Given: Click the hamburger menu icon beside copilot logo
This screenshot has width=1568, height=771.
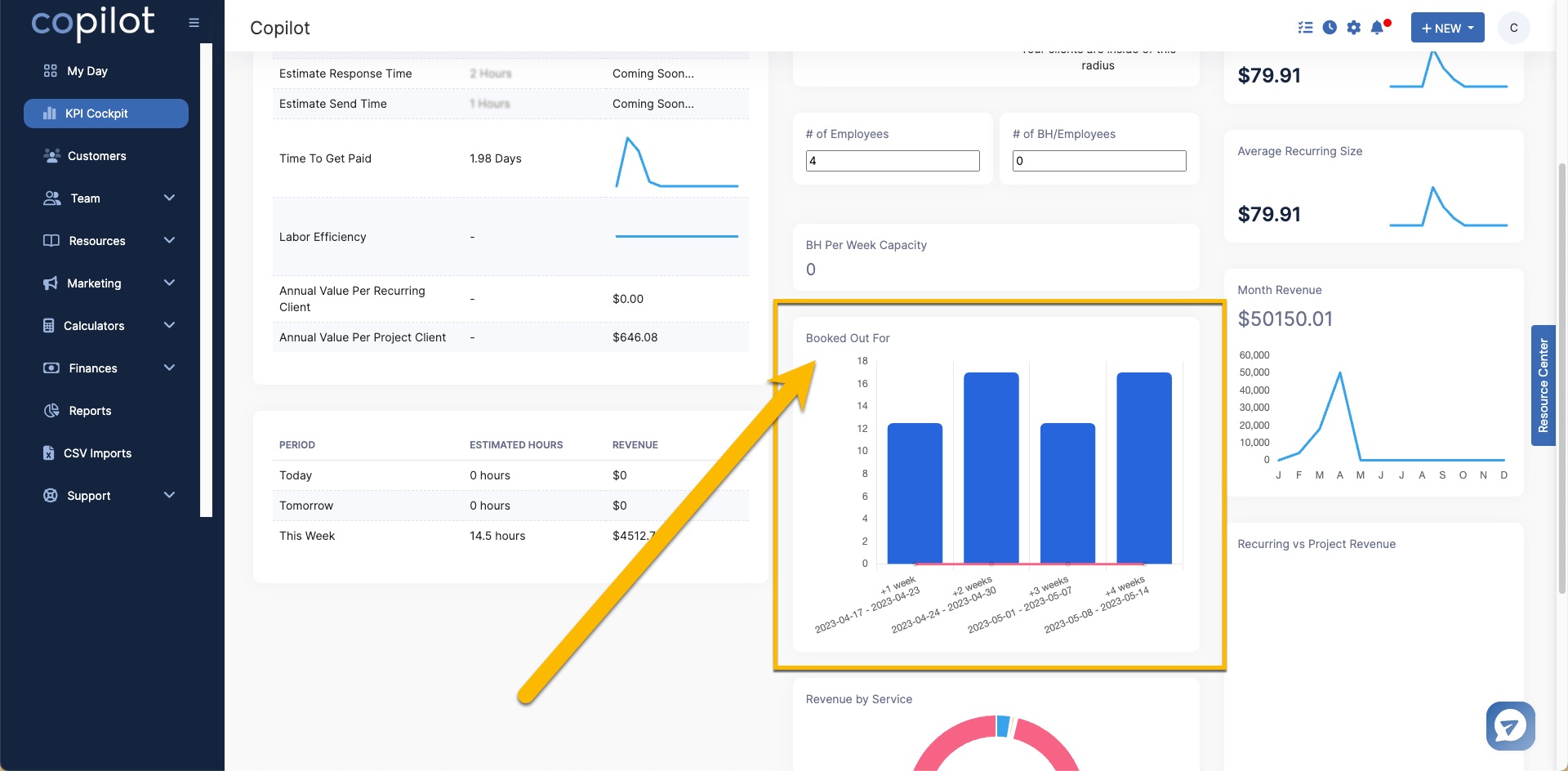Looking at the screenshot, I should (194, 23).
